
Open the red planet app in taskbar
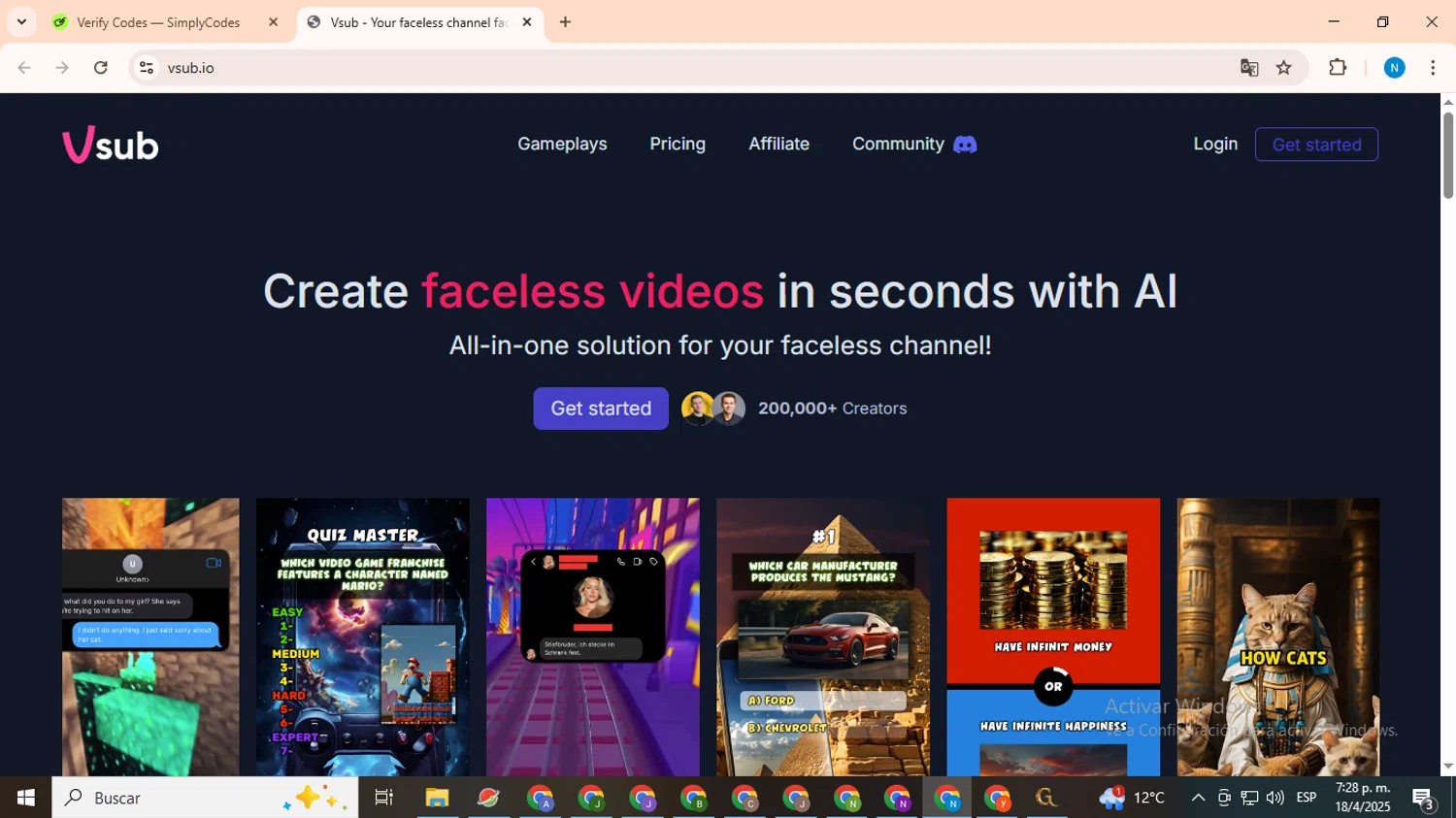click(x=488, y=798)
